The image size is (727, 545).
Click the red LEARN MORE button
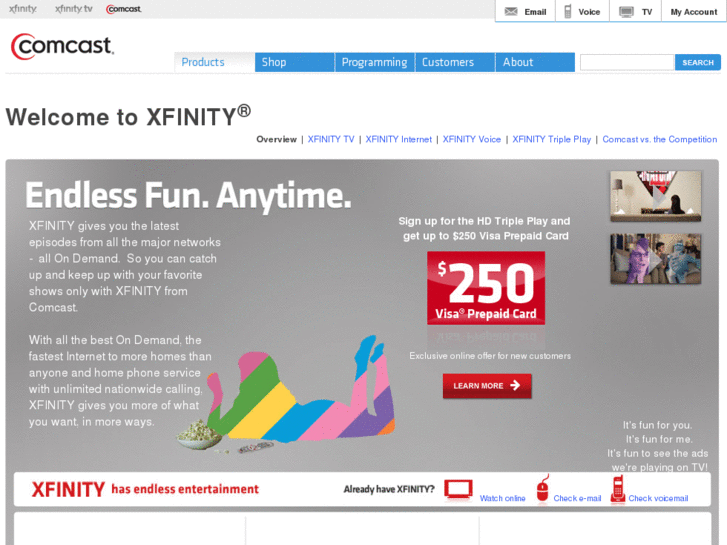pyautogui.click(x=487, y=386)
